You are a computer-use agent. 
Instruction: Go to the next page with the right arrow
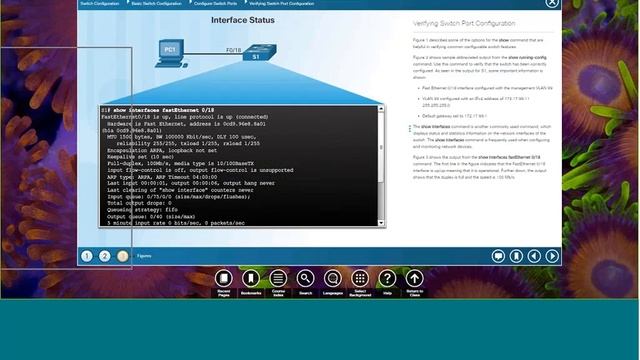pos(552,256)
